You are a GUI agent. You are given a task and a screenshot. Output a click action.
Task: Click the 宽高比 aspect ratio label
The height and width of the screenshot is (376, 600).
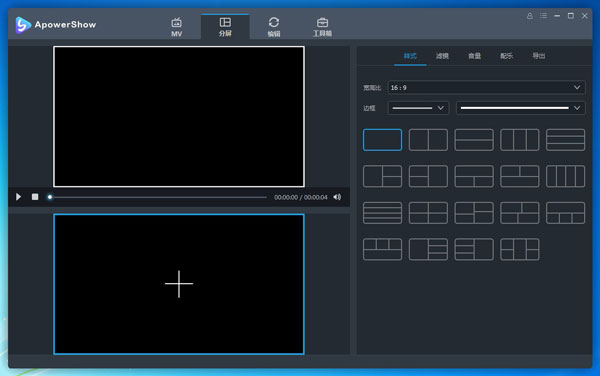(x=372, y=88)
